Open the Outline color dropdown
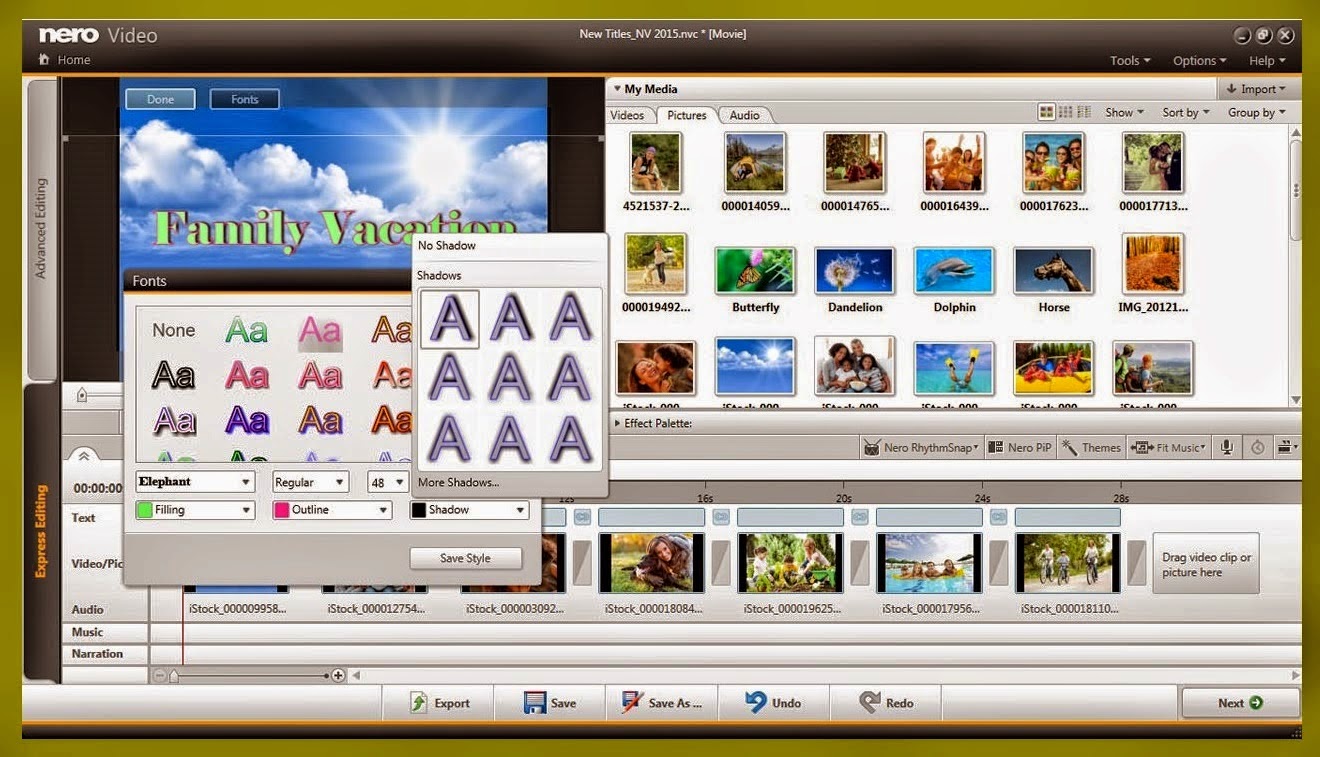 tap(332, 510)
